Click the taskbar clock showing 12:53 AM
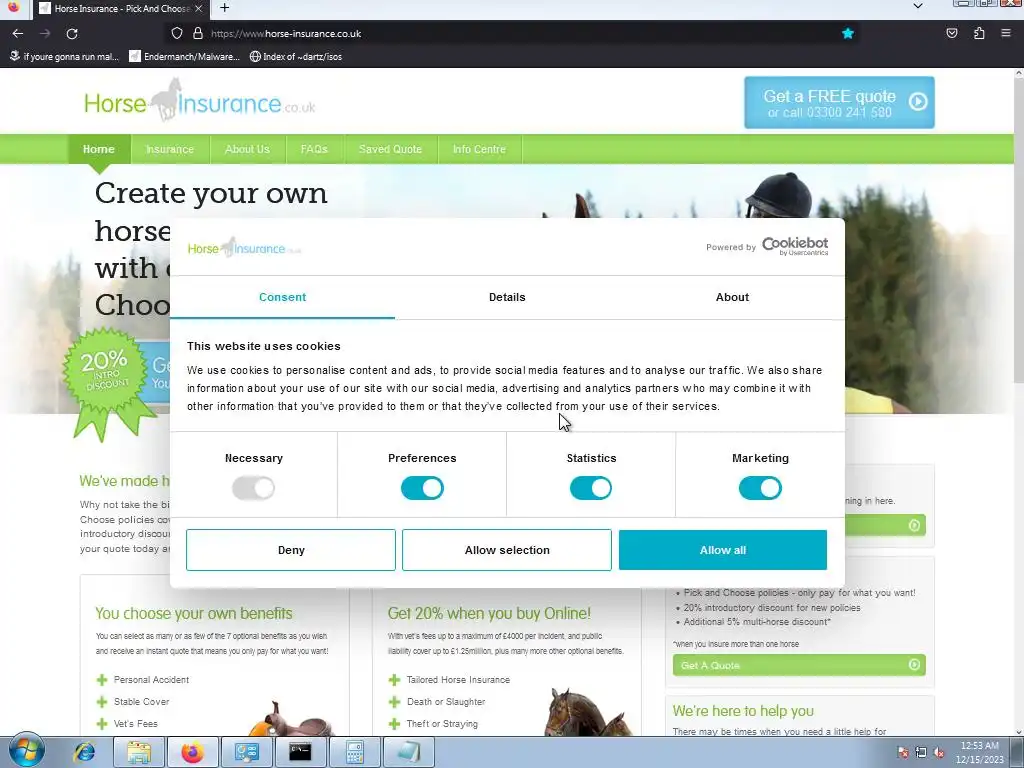Screen dimensions: 1024x768 (x=979, y=752)
